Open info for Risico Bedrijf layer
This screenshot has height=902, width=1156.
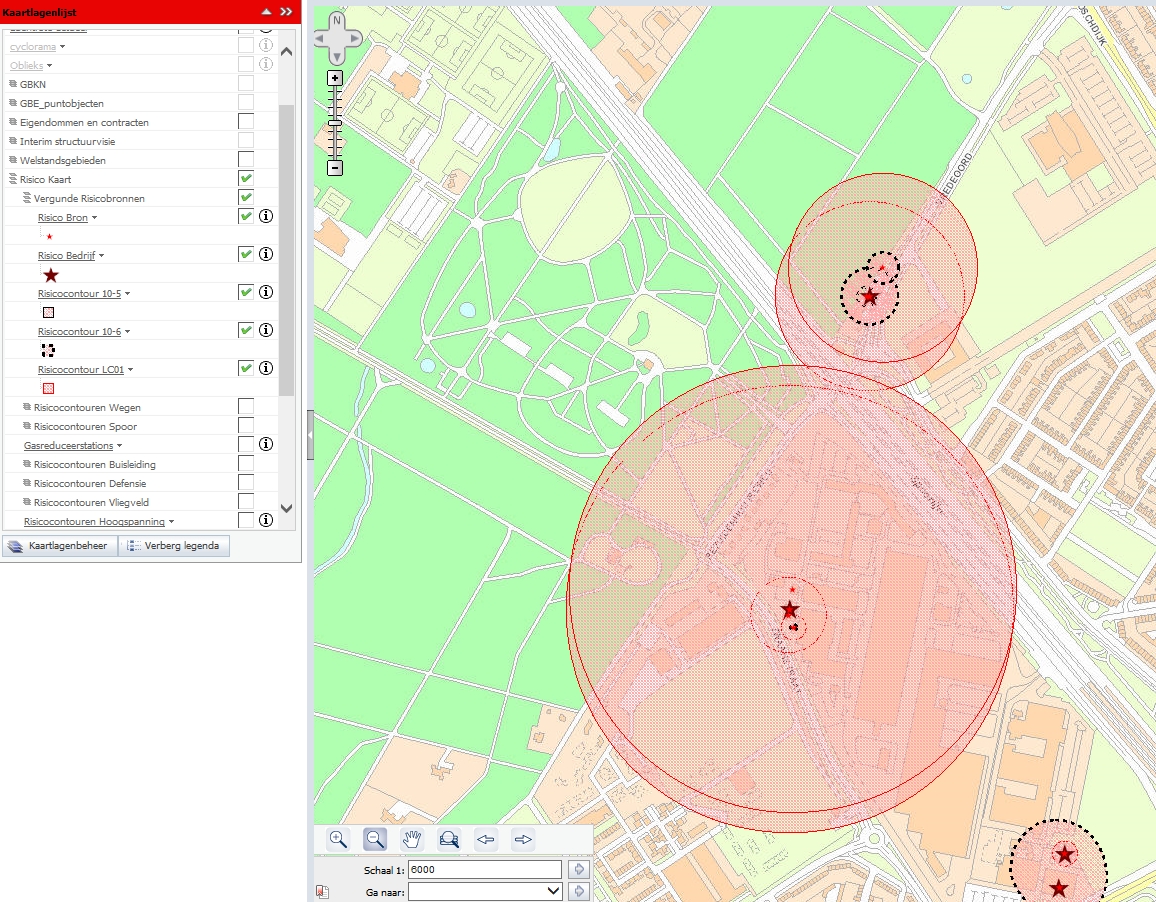coord(266,254)
